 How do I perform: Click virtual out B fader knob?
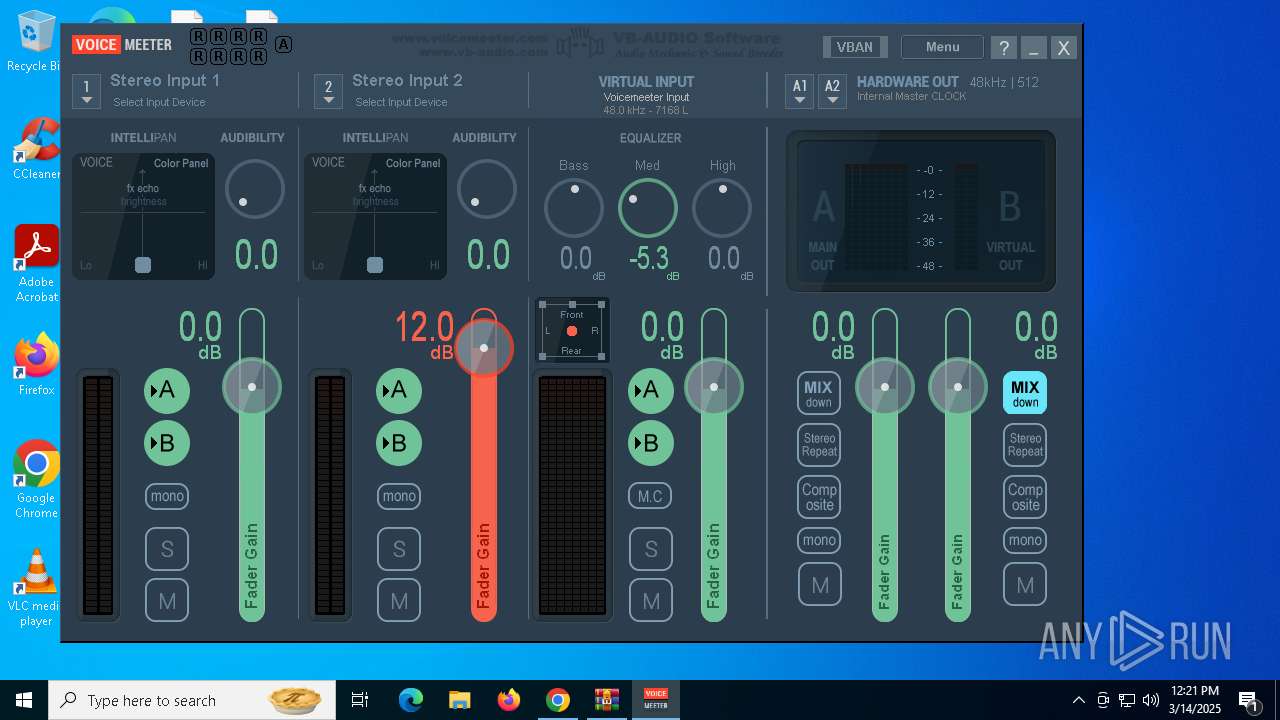pyautogui.click(x=958, y=386)
